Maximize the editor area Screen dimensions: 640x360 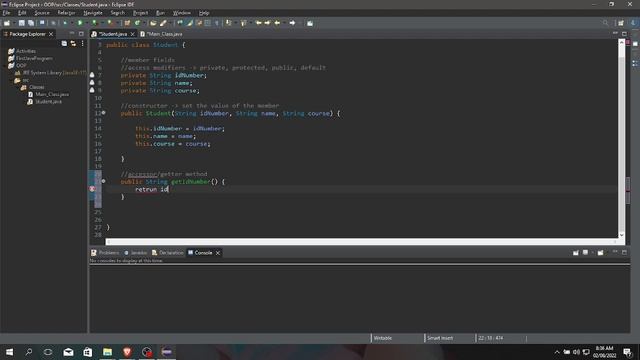[624, 33]
